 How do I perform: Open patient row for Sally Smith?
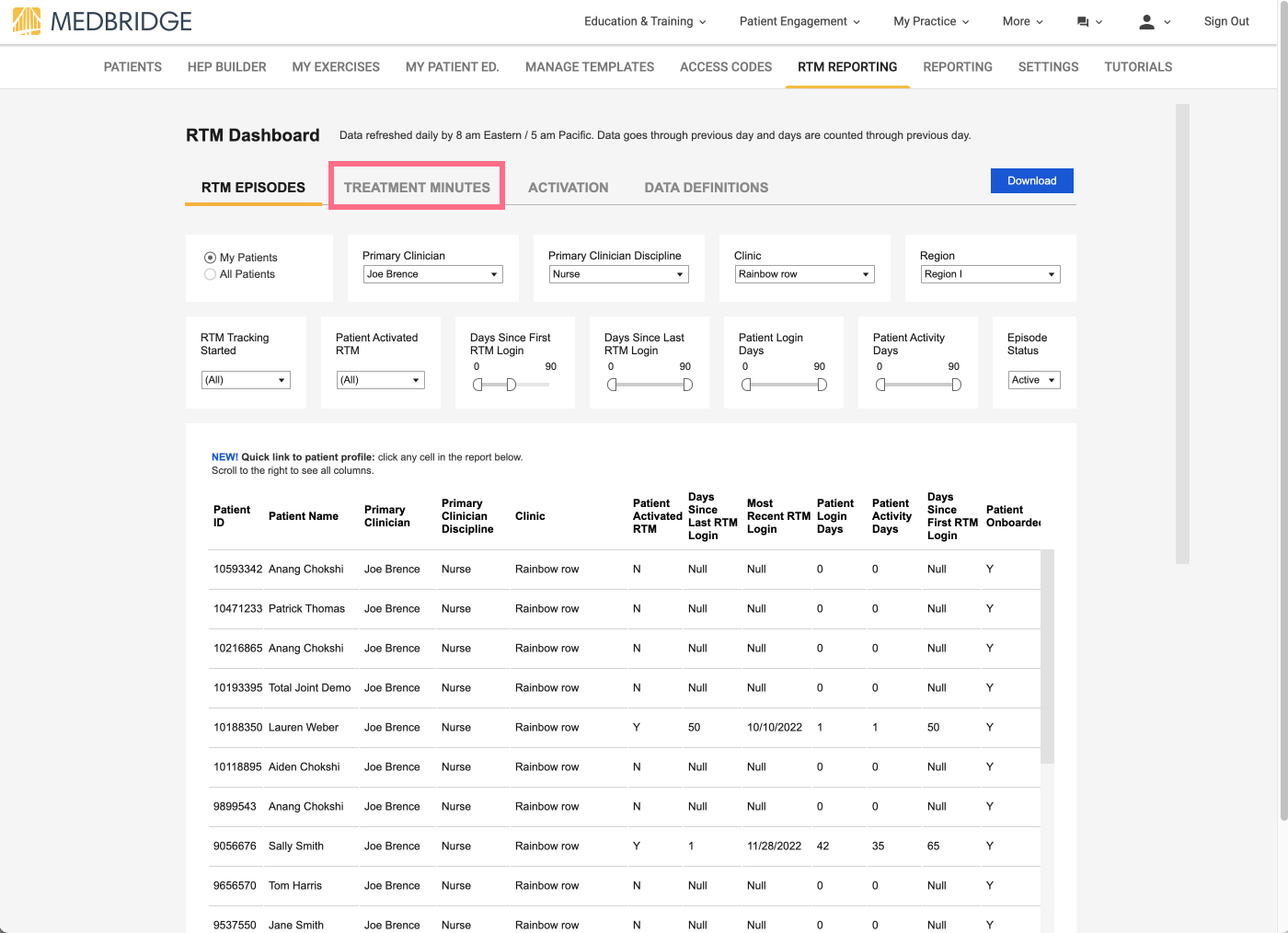(x=296, y=847)
